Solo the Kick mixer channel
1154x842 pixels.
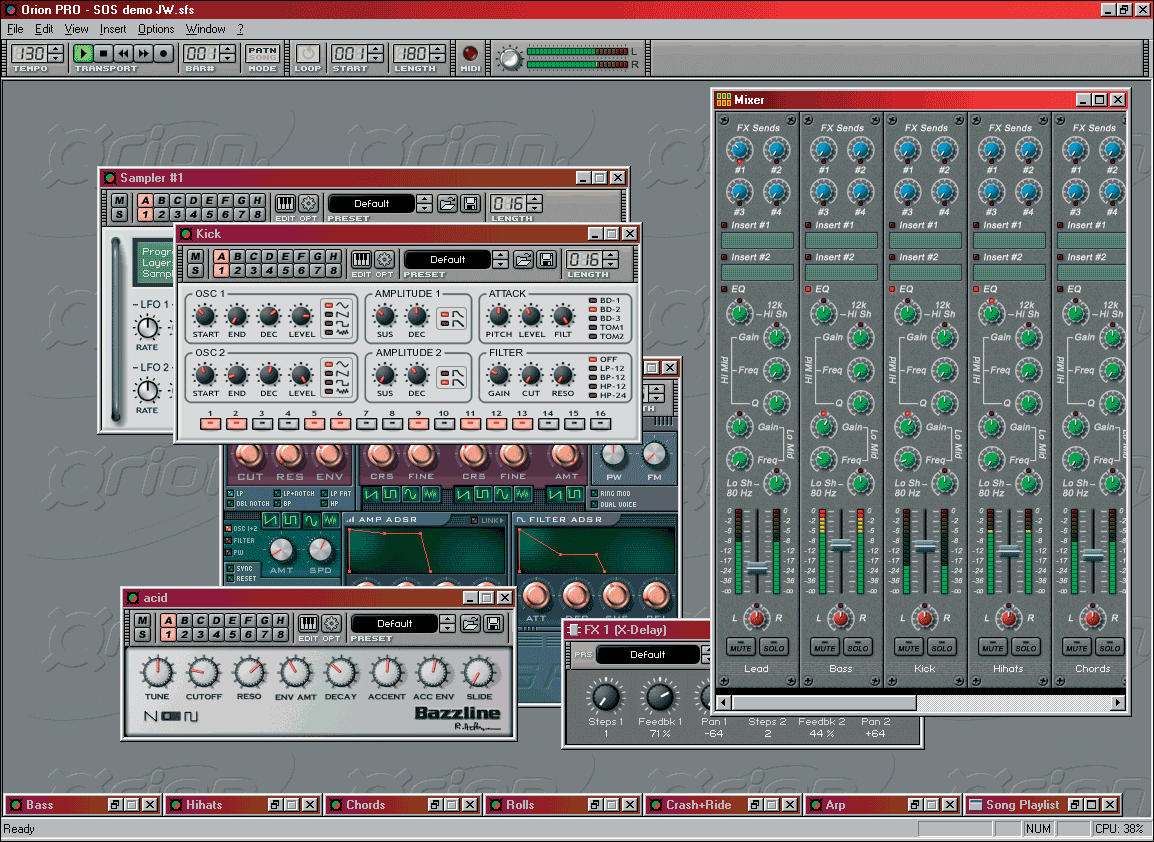click(942, 647)
